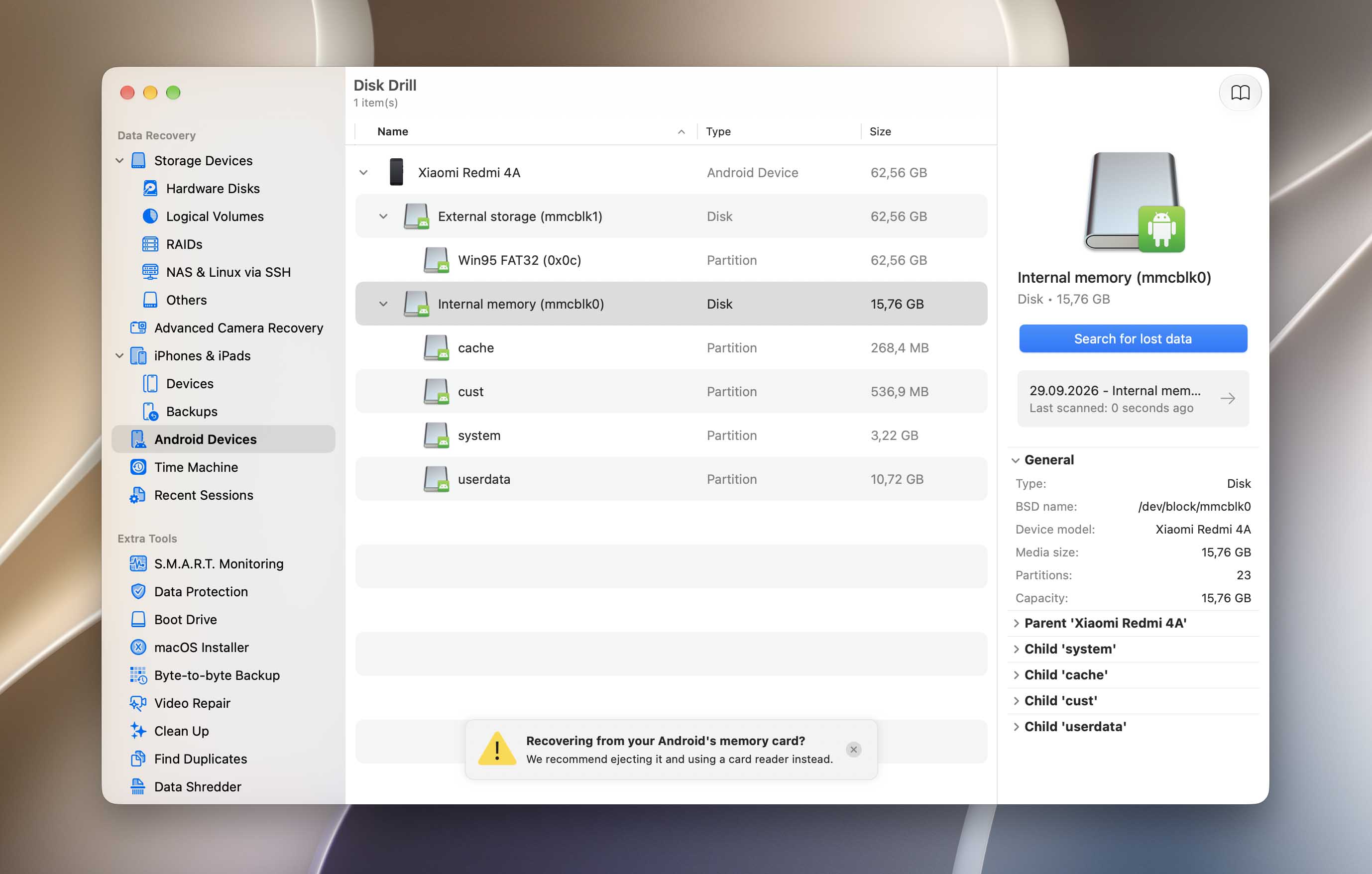Collapse iPhones & iPads sidebar group
1372x874 pixels.
pyautogui.click(x=119, y=356)
